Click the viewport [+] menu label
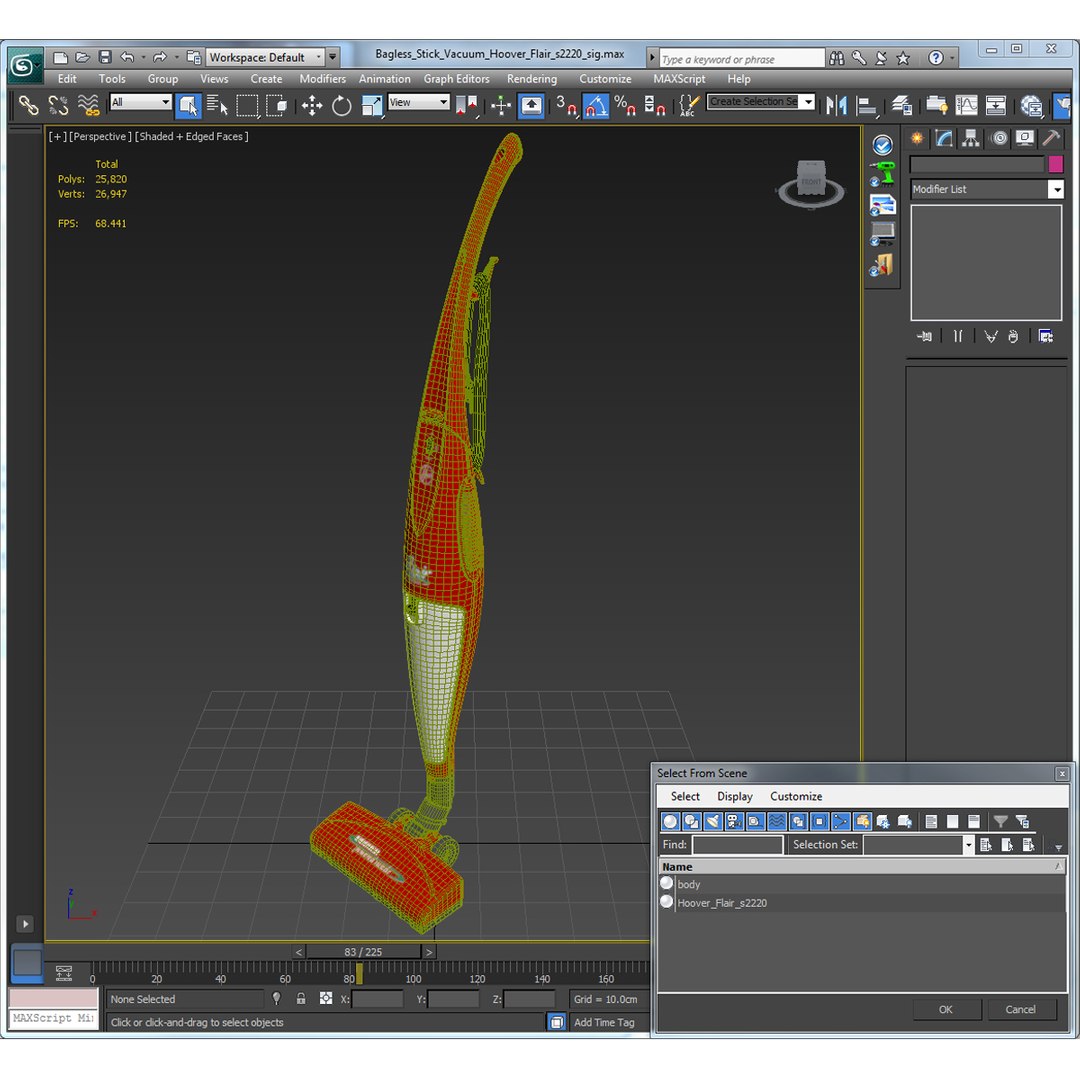 [x=56, y=136]
